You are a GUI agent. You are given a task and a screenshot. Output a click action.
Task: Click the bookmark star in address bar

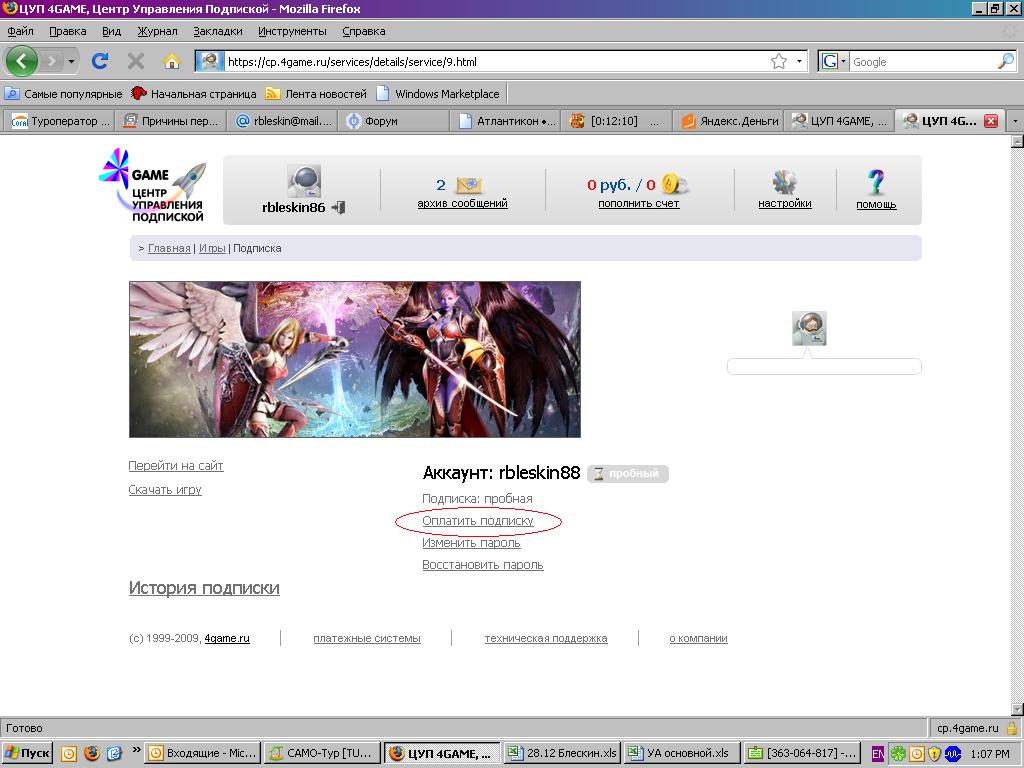(x=778, y=61)
